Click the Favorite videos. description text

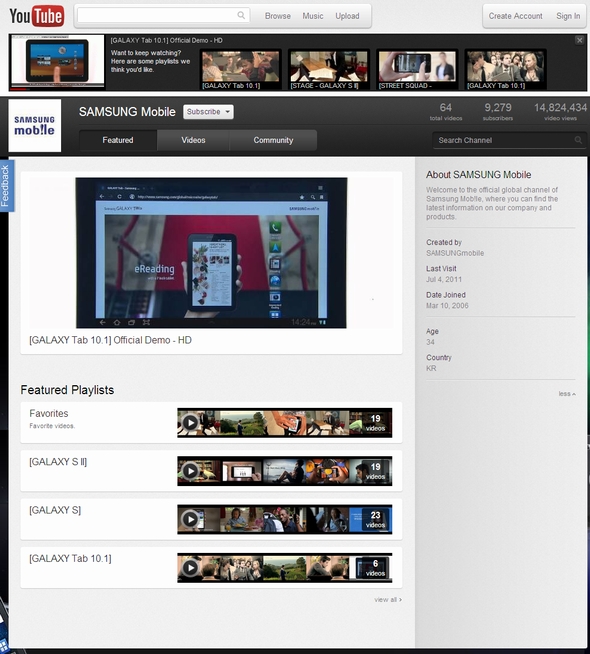(52, 426)
